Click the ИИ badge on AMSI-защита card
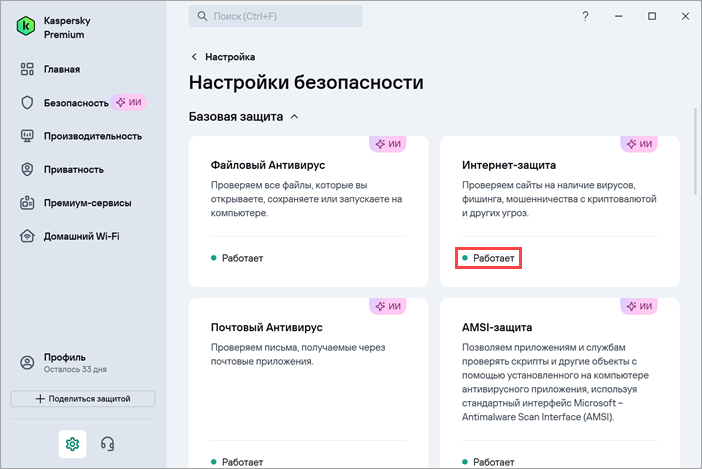 (x=639, y=306)
